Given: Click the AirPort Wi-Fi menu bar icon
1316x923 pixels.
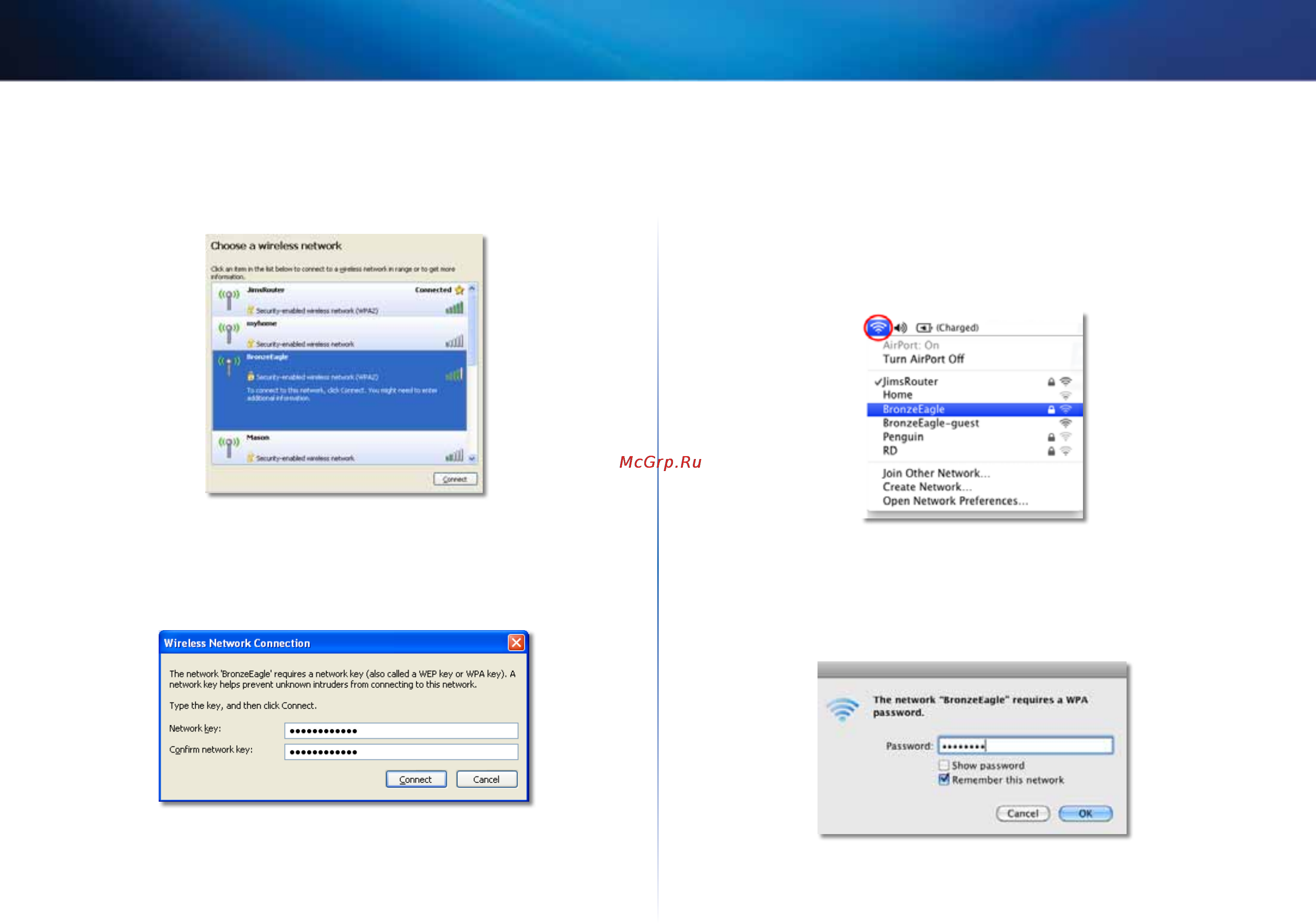Looking at the screenshot, I should (877, 327).
